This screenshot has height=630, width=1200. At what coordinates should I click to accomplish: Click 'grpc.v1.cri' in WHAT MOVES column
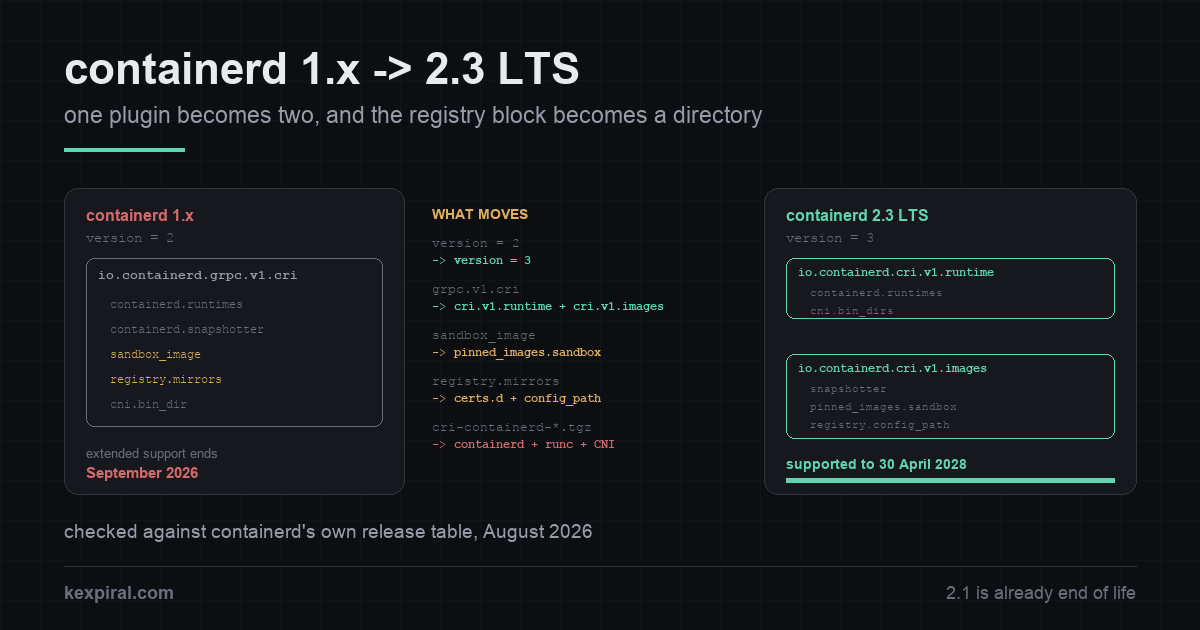point(475,289)
